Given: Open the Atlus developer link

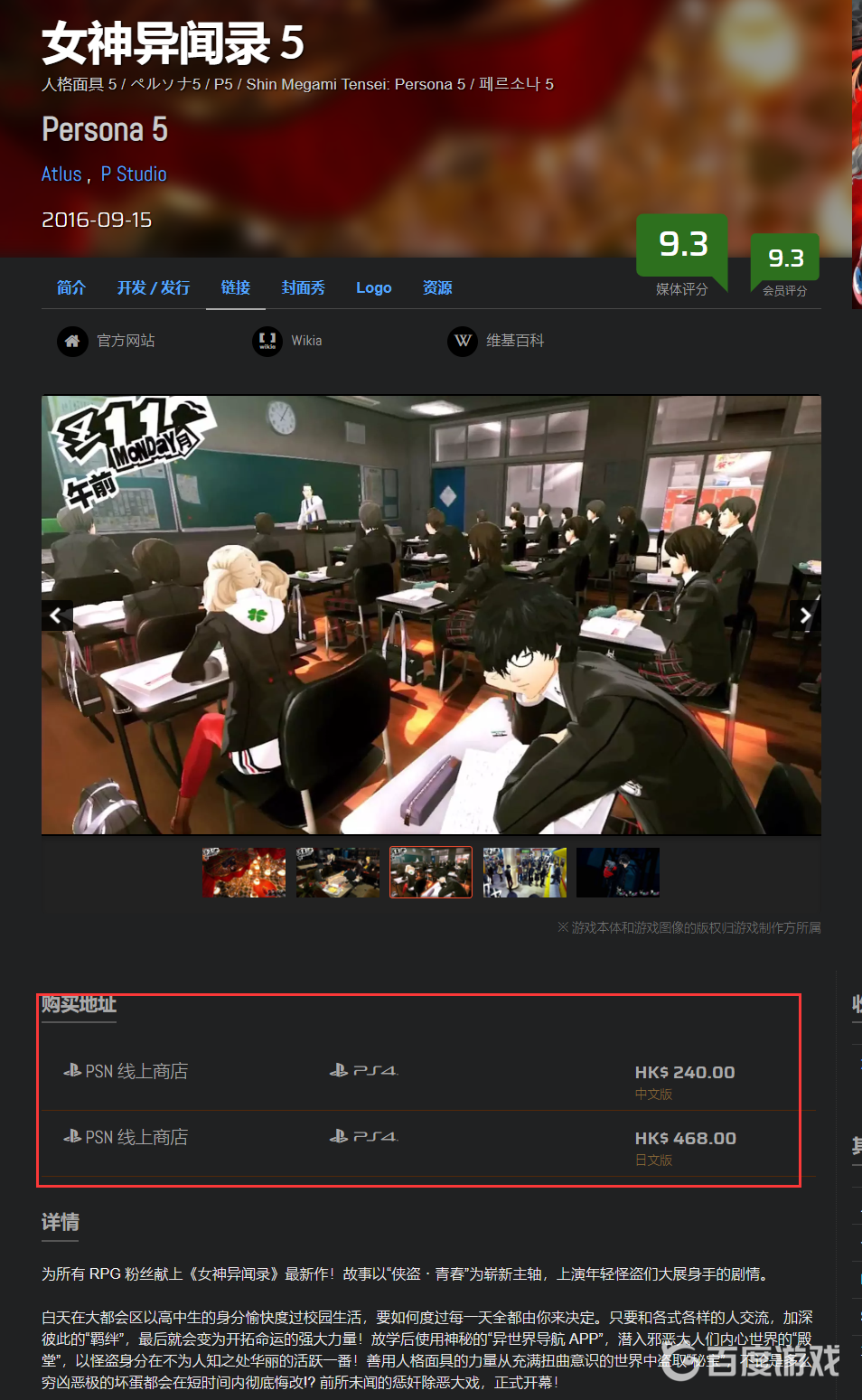Looking at the screenshot, I should 61,174.
